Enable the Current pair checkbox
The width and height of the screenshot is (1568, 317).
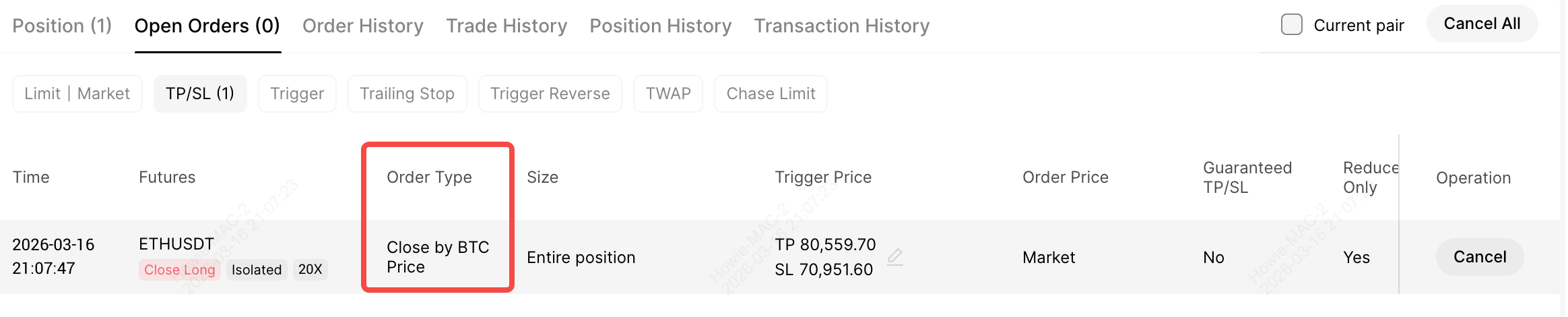click(1291, 25)
